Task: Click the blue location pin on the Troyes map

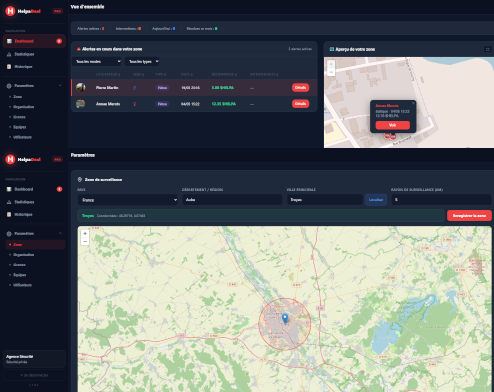Action: [285, 318]
